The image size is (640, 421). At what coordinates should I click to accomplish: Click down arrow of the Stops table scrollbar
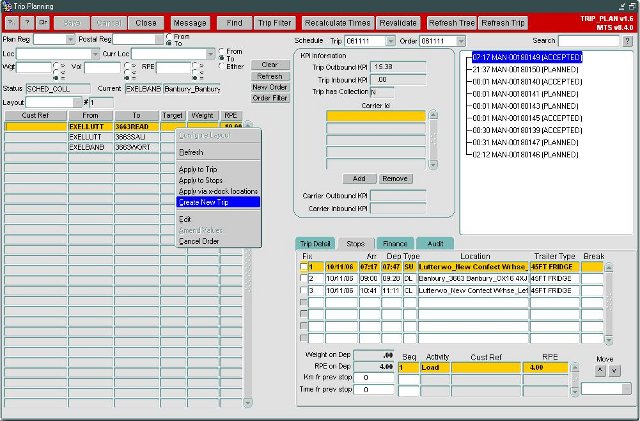click(x=608, y=340)
